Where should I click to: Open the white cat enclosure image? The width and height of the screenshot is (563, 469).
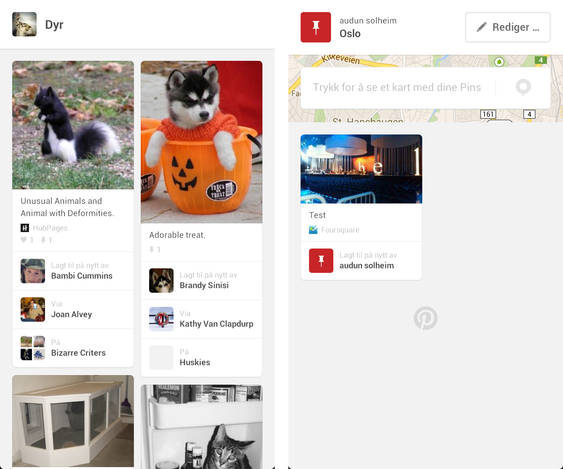pyautogui.click(x=73, y=421)
